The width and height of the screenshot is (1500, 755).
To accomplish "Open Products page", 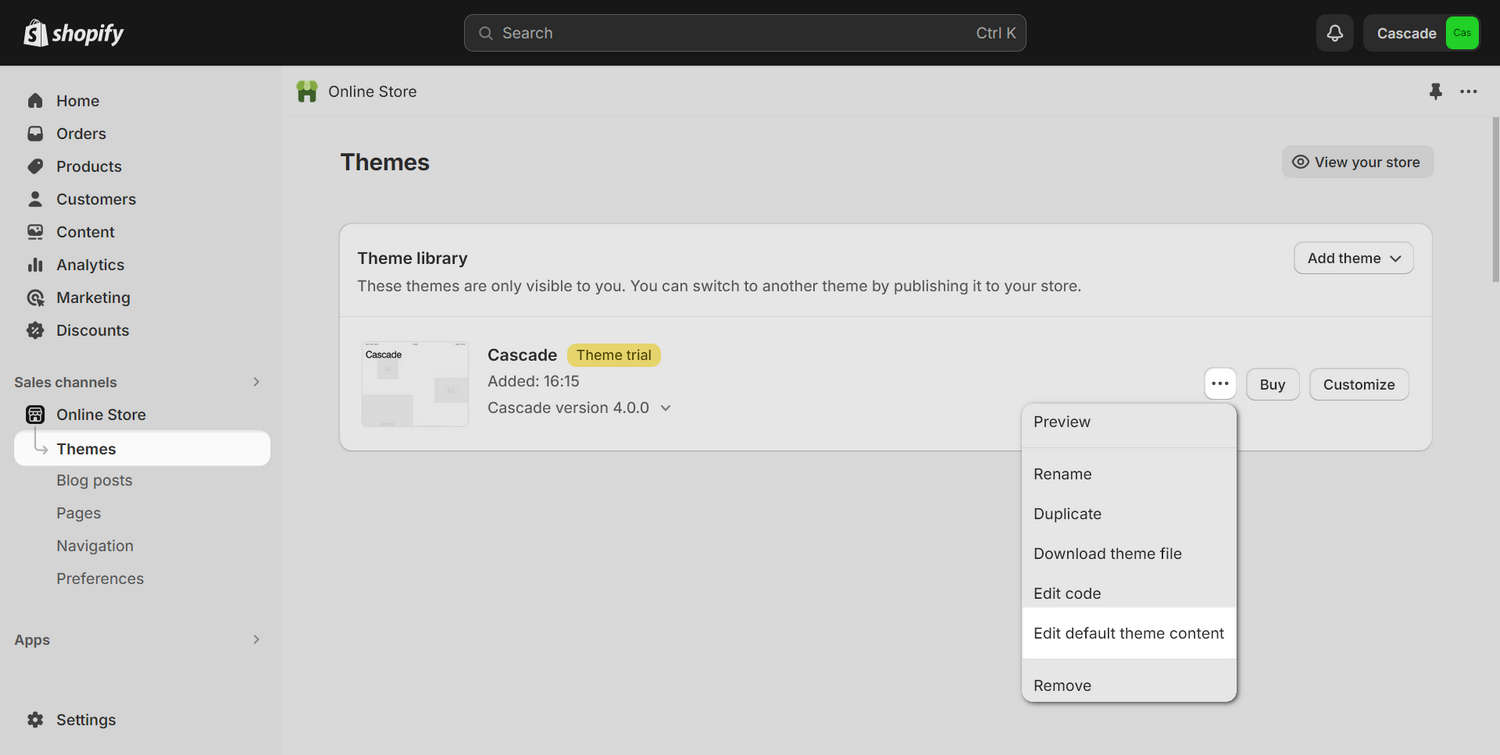I will click(89, 167).
